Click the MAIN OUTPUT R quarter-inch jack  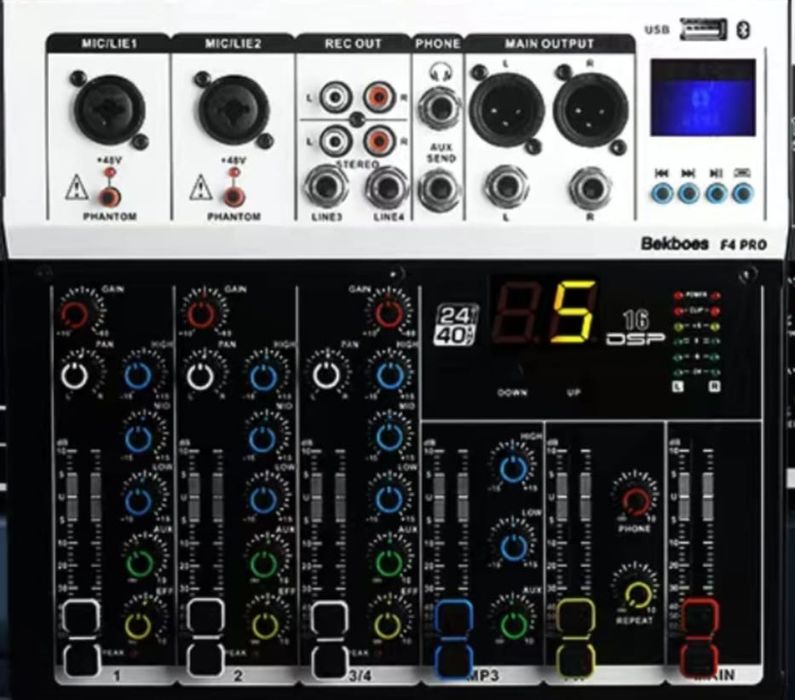pyautogui.click(x=590, y=187)
